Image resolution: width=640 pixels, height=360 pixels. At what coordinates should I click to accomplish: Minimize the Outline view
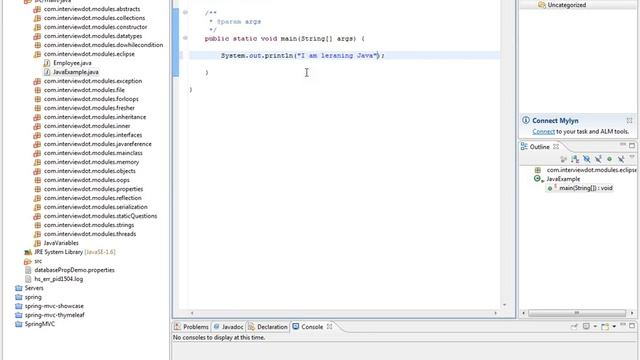(622, 144)
